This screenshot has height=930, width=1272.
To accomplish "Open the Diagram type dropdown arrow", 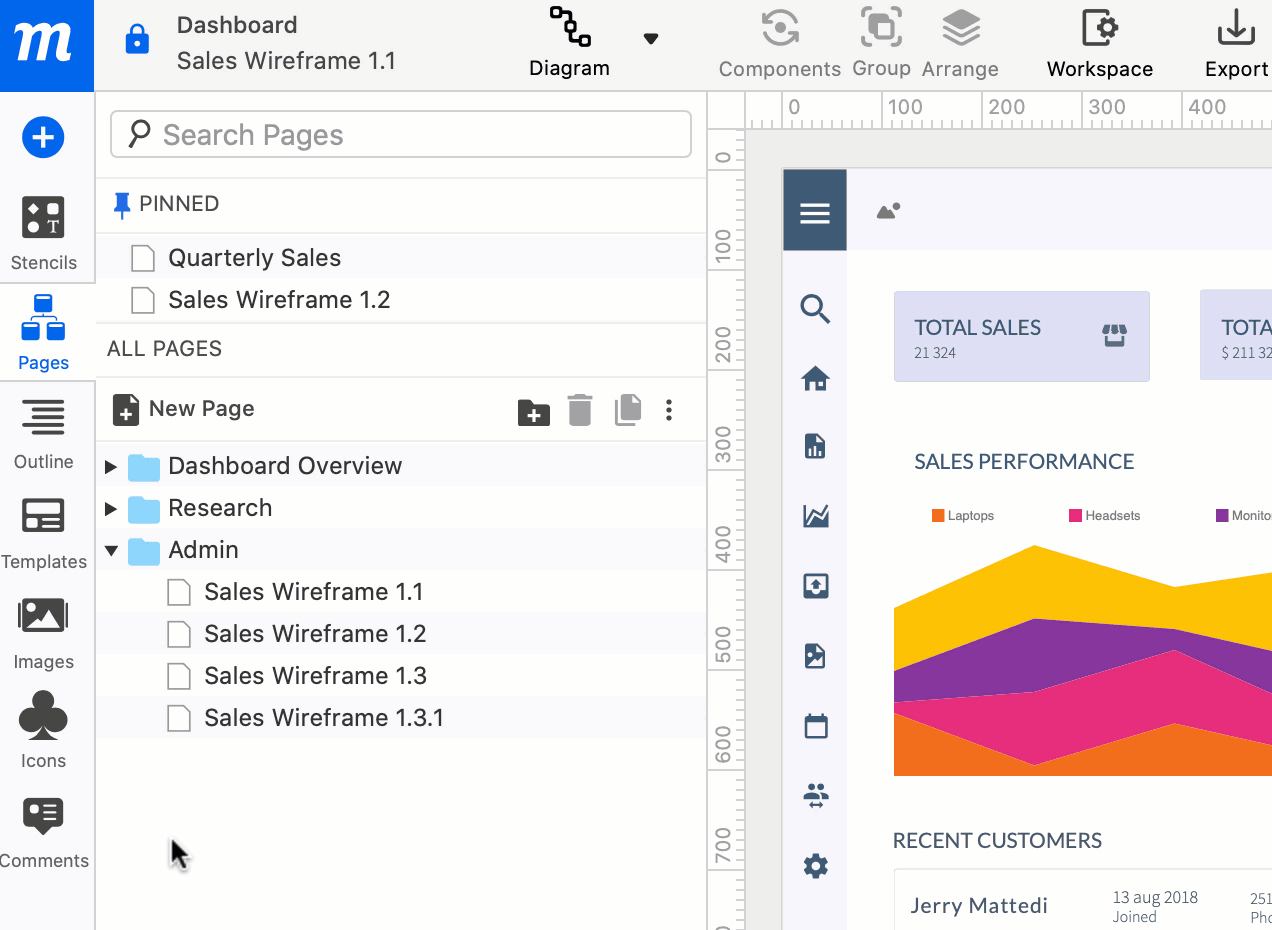I will (650, 38).
